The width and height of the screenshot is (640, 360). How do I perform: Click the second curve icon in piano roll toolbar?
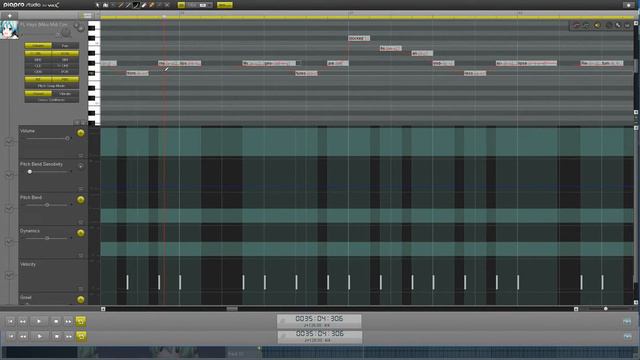[x=586, y=26]
